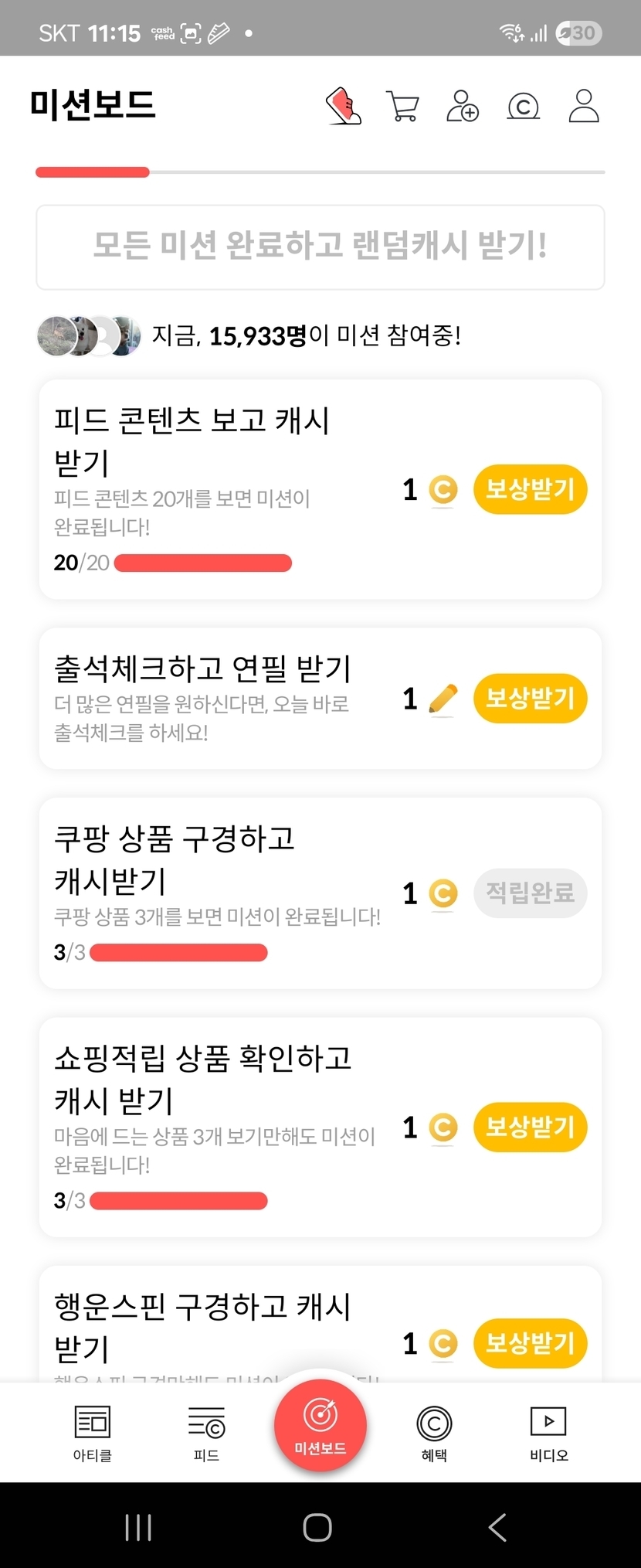The image size is (641, 1568).
Task: Tap the overall mission progress bar
Action: coord(320,172)
